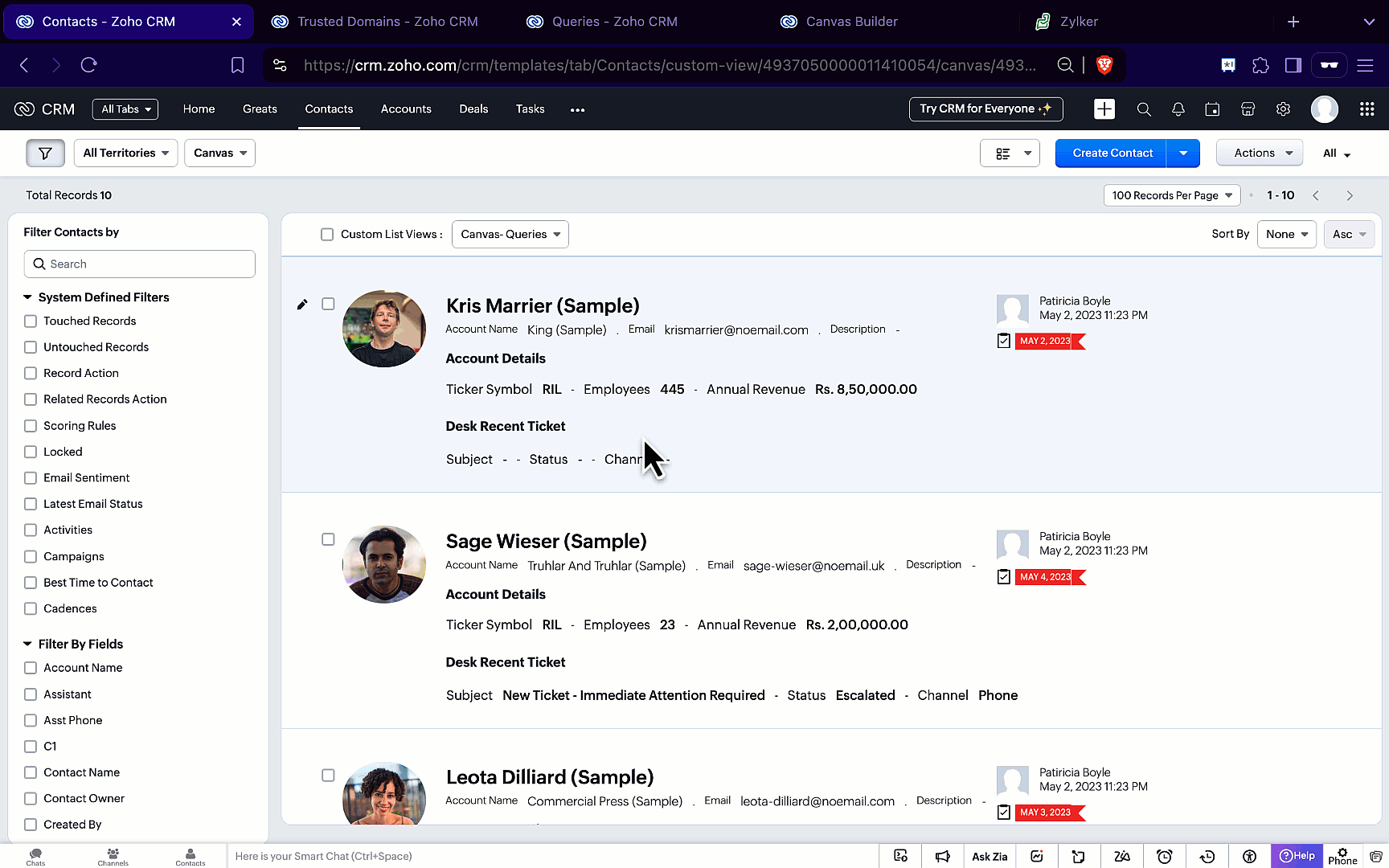Image resolution: width=1389 pixels, height=868 pixels.
Task: Select the Campaigns filter checkbox
Action: (x=31, y=556)
